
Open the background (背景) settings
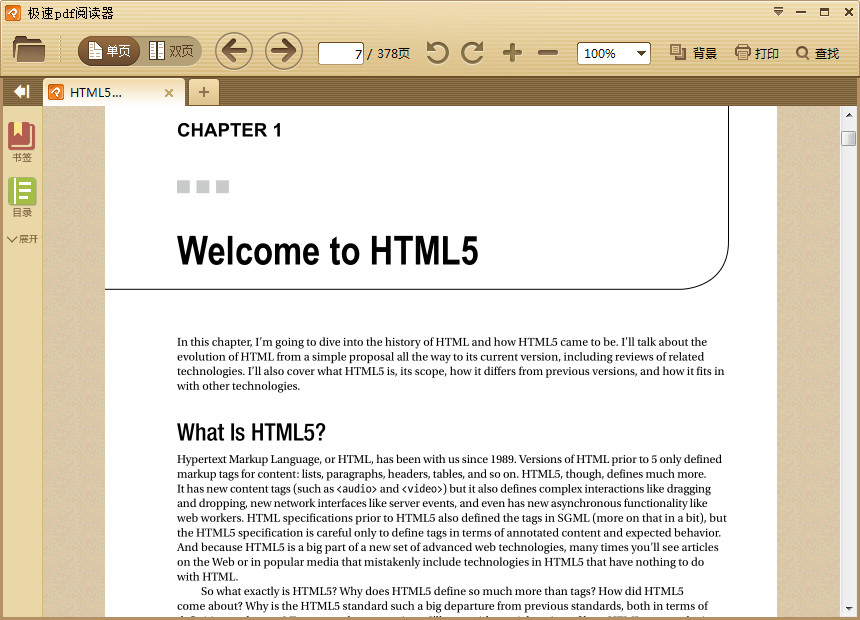[693, 53]
